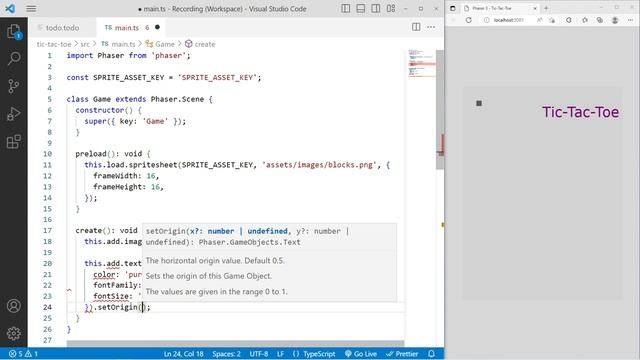Open the VS Code hamburger menu

(x=31, y=9)
